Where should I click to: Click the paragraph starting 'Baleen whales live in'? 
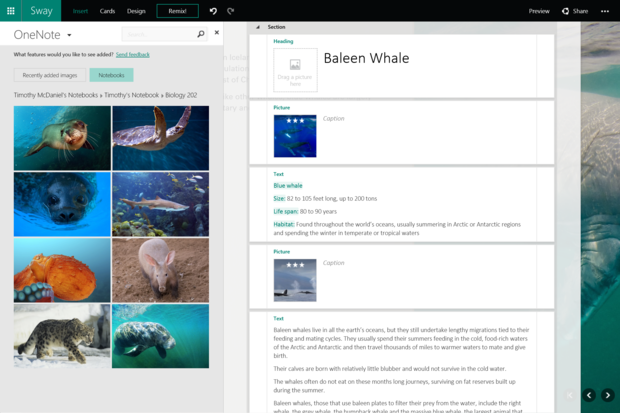pos(401,343)
